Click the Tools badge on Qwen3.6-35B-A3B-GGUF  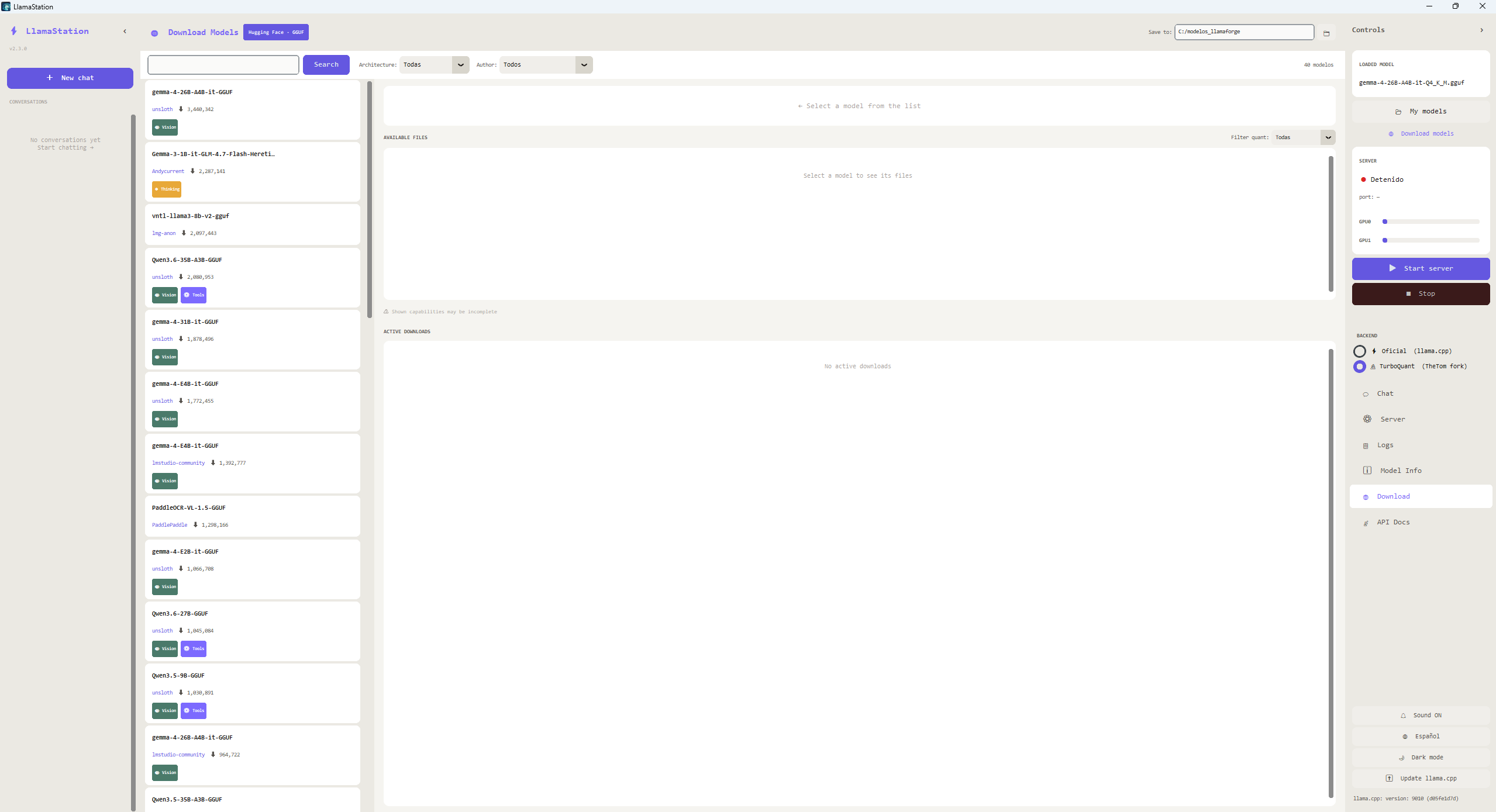[x=194, y=295]
